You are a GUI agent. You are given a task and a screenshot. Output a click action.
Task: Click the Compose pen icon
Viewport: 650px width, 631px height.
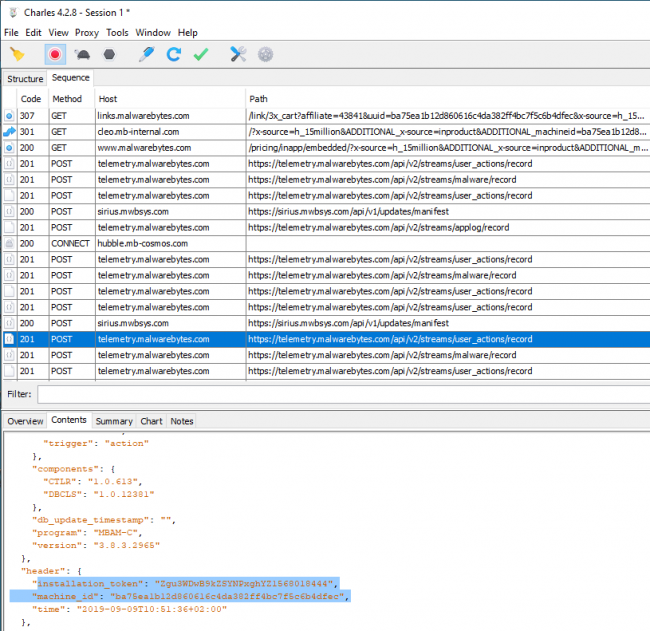click(147, 54)
